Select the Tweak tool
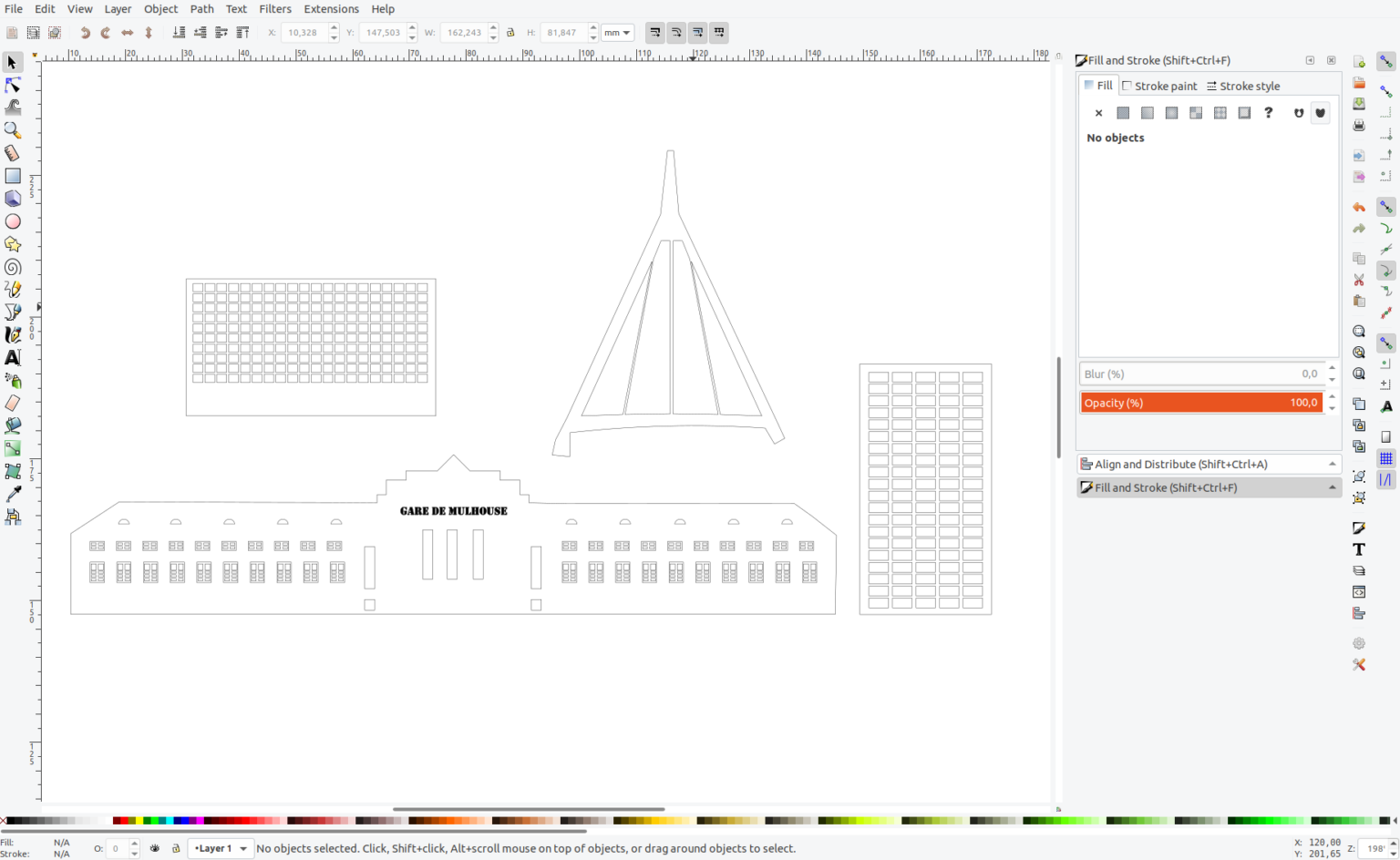This screenshot has height=860, width=1400. tap(13, 107)
